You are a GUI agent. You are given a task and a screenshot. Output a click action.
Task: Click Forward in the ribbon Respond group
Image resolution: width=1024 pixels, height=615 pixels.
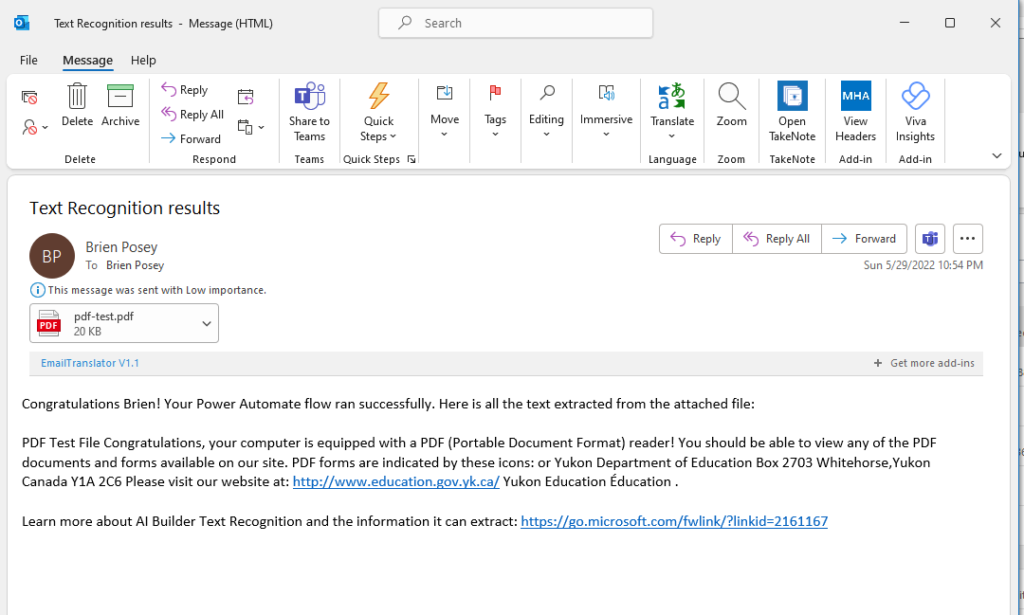[x=191, y=138]
